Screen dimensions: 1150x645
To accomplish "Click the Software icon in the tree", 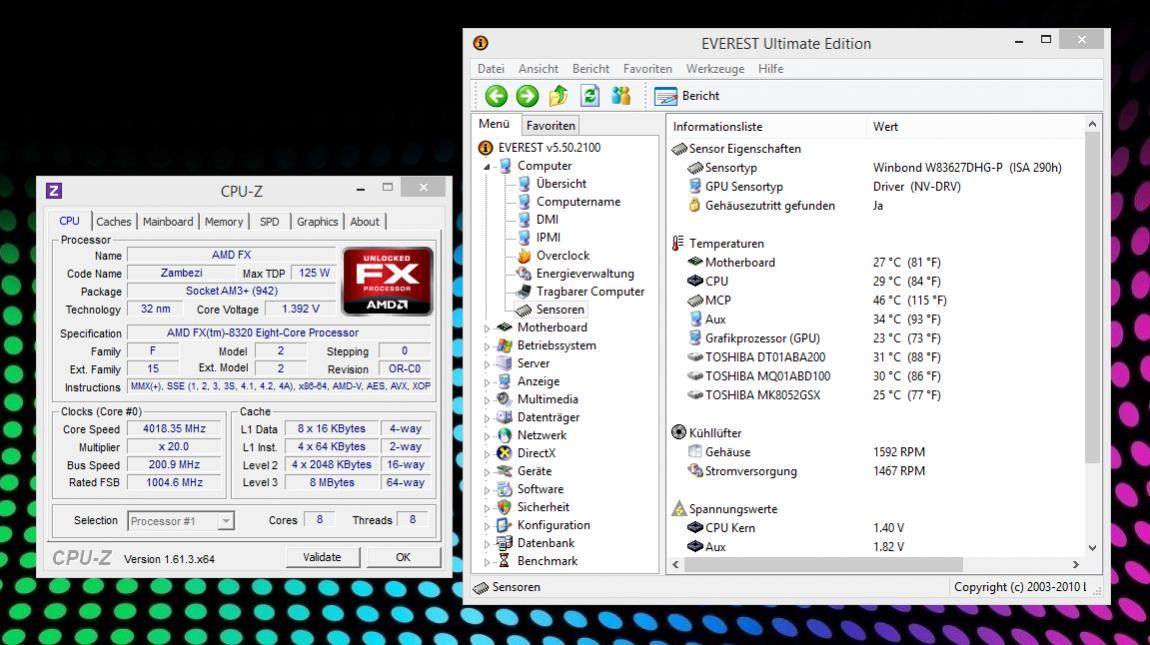I will pos(504,489).
